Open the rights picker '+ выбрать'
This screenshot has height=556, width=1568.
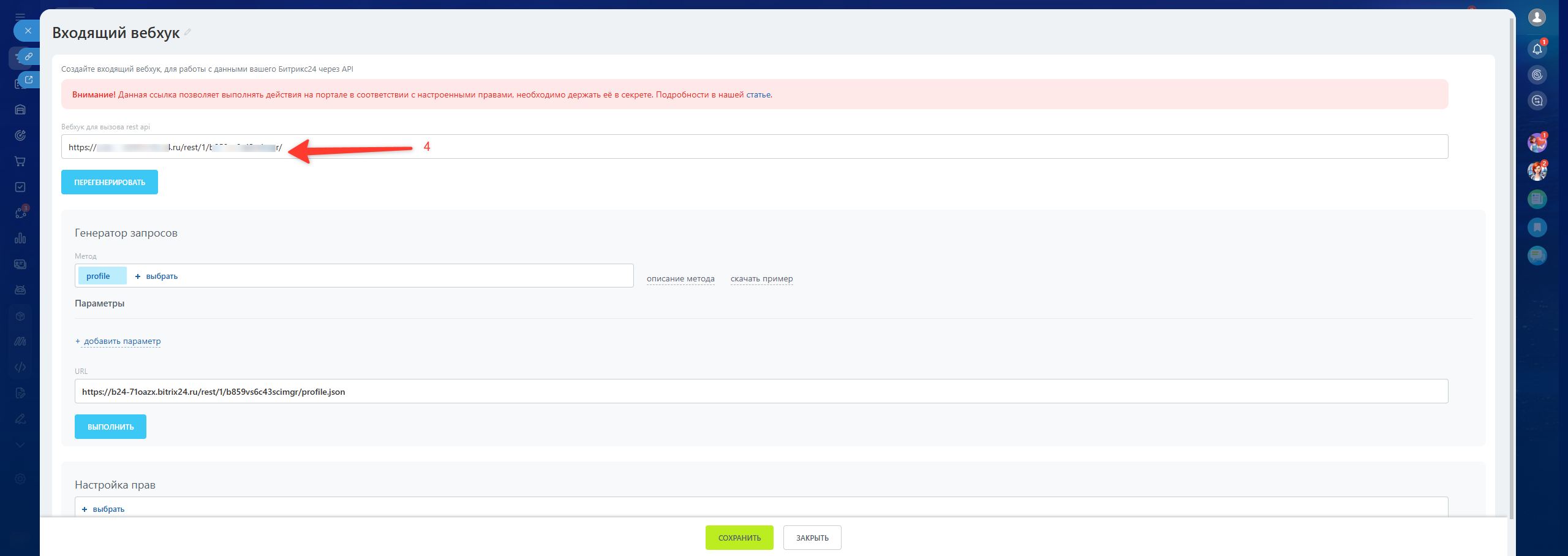tap(103, 509)
